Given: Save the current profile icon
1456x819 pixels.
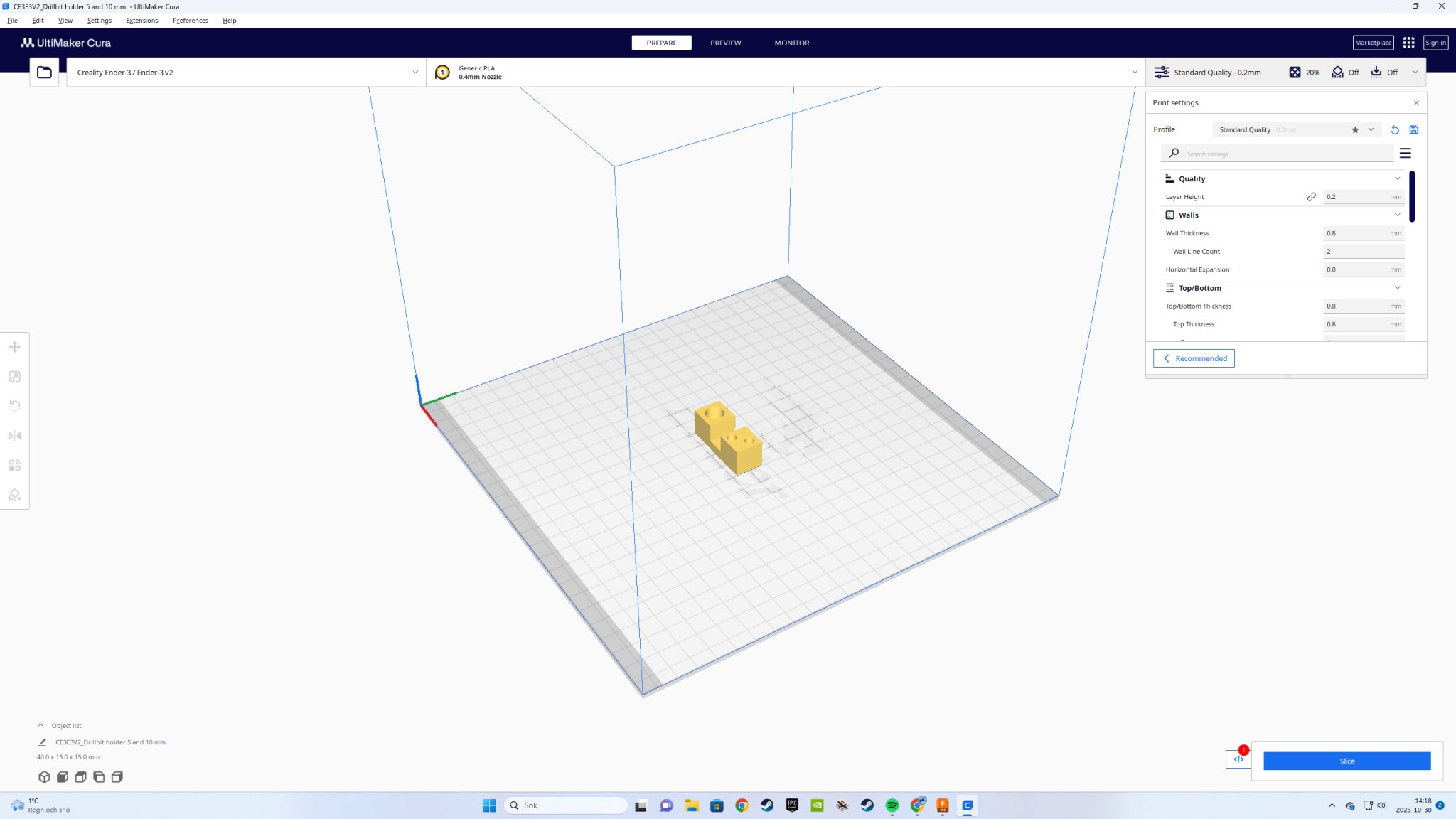Looking at the screenshot, I should (x=1414, y=130).
